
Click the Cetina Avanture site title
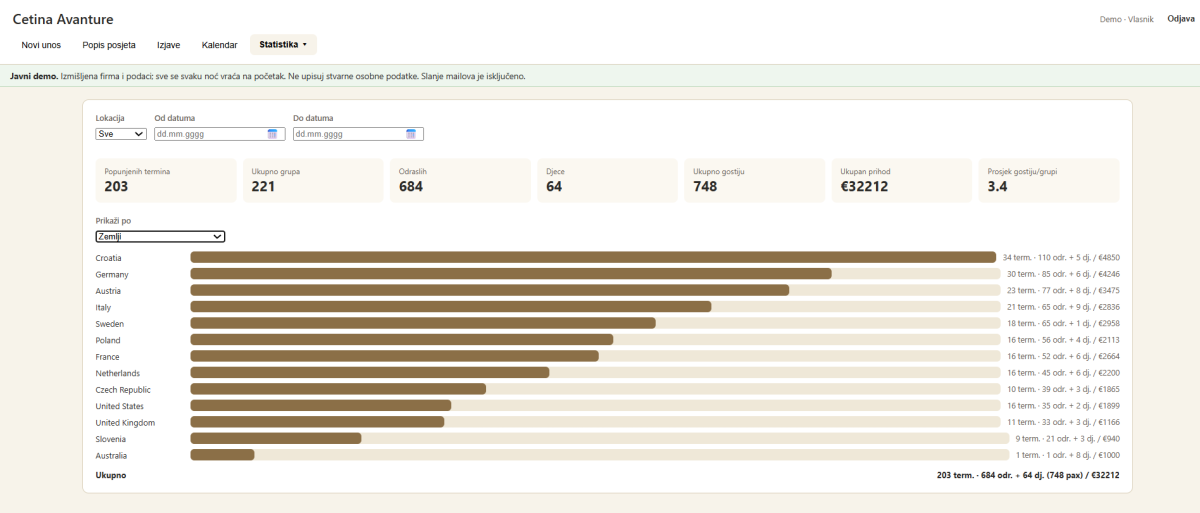(63, 19)
